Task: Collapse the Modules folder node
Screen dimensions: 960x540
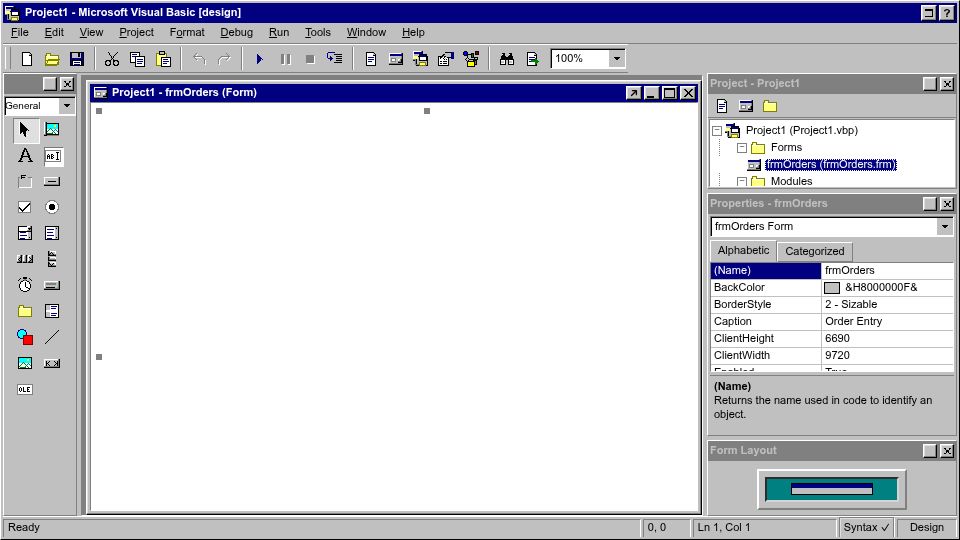Action: coord(741,182)
